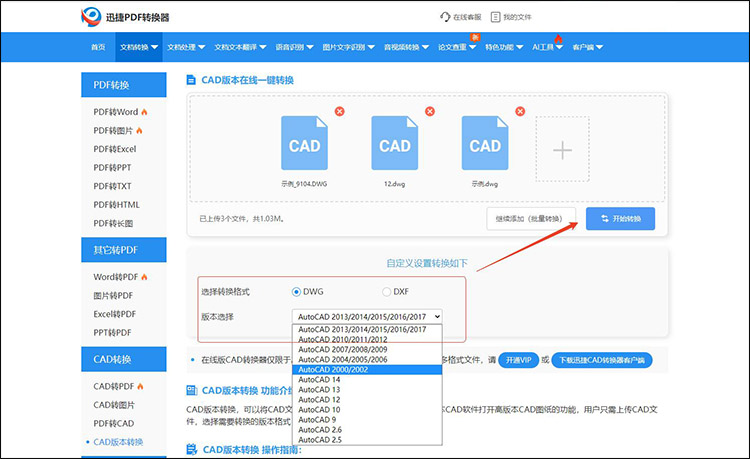Choose AutoCAD 13 option
Viewport: 750px width, 459px height.
367,390
